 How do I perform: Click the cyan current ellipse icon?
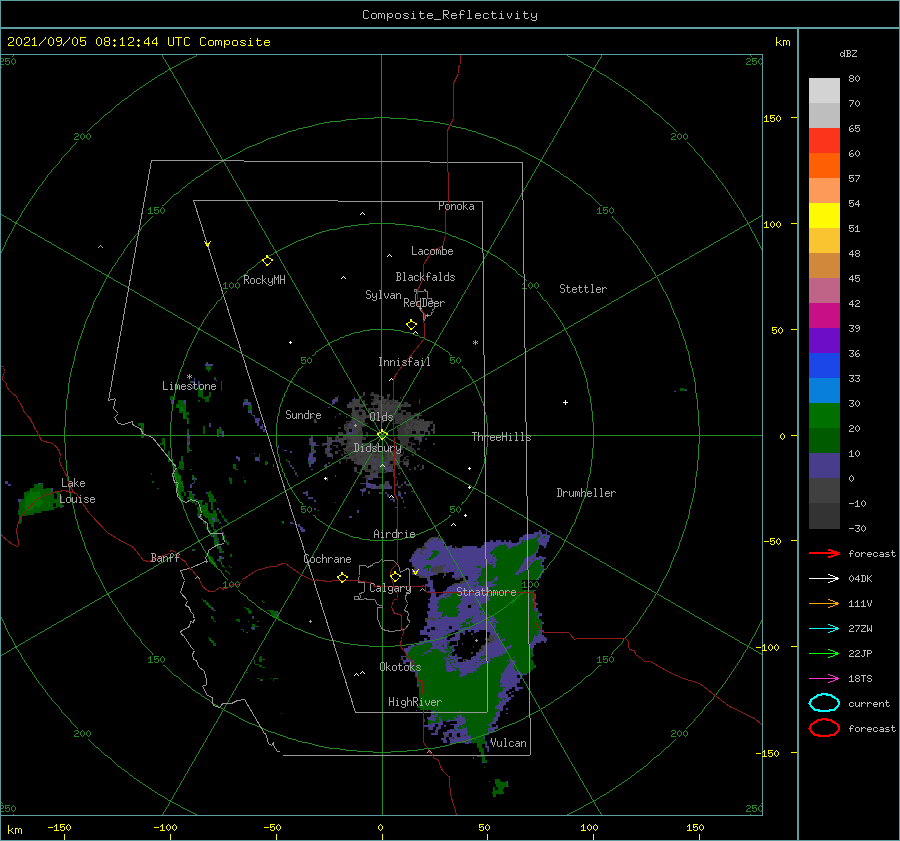[x=824, y=703]
